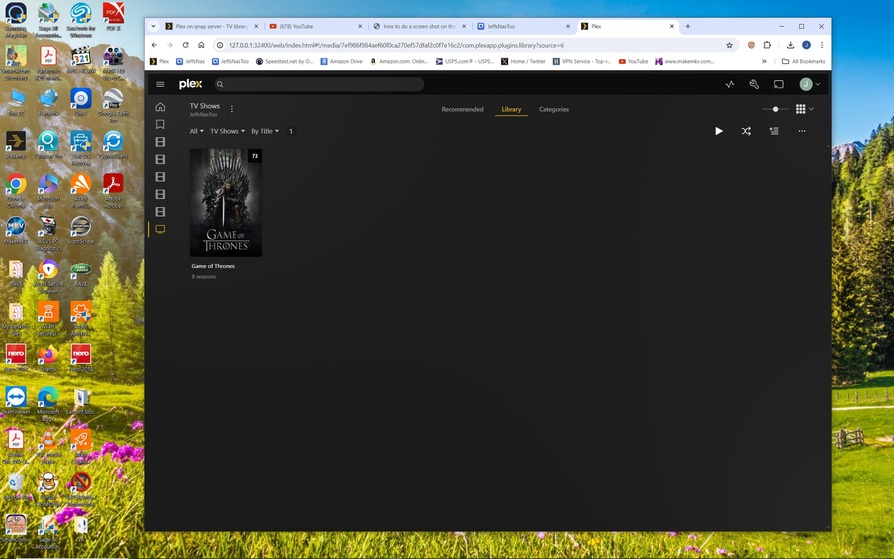Open the grid view mode dropdown
894x559 pixels.
tap(804, 109)
